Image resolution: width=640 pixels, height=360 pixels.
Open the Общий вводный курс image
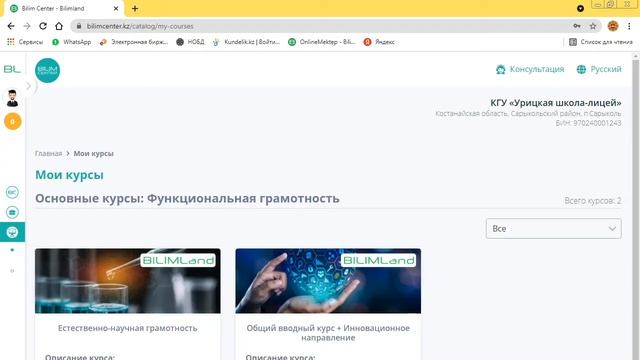[x=328, y=281]
